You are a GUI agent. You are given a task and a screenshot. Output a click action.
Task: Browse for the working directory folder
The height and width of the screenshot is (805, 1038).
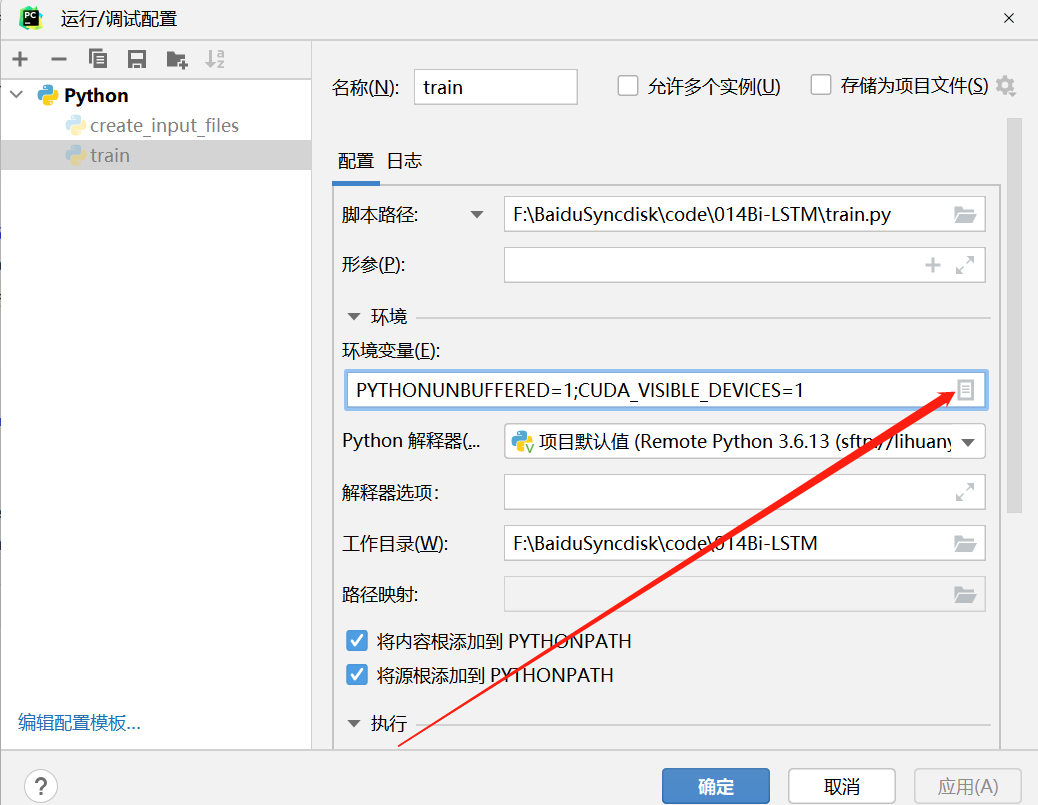965,544
